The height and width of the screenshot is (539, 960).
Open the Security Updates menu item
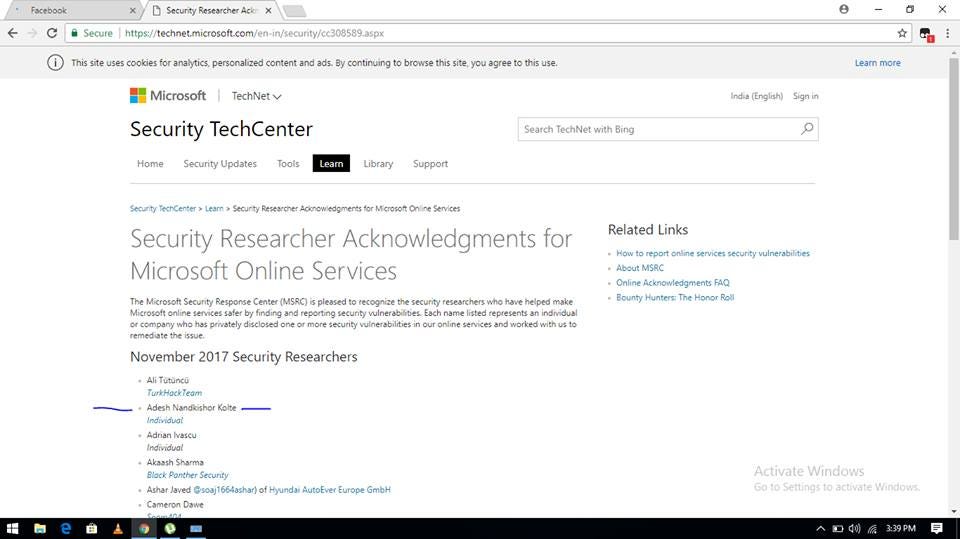point(220,164)
